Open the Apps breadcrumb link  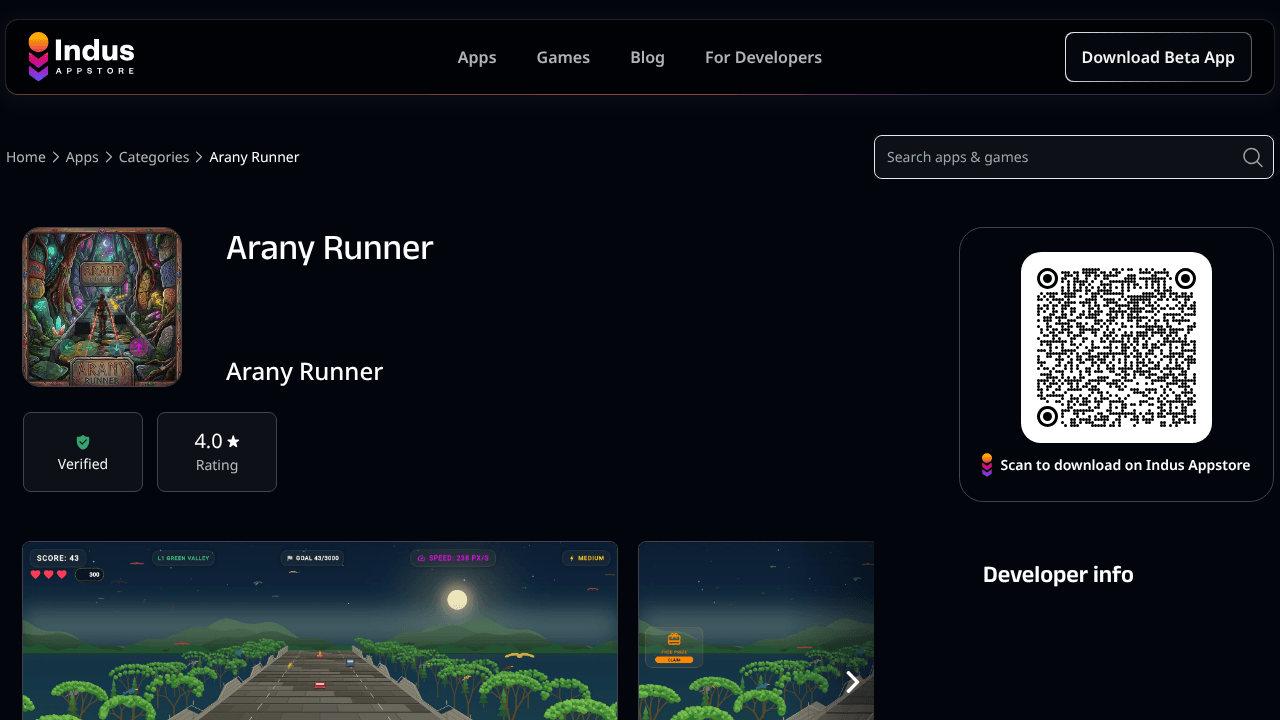(x=82, y=157)
